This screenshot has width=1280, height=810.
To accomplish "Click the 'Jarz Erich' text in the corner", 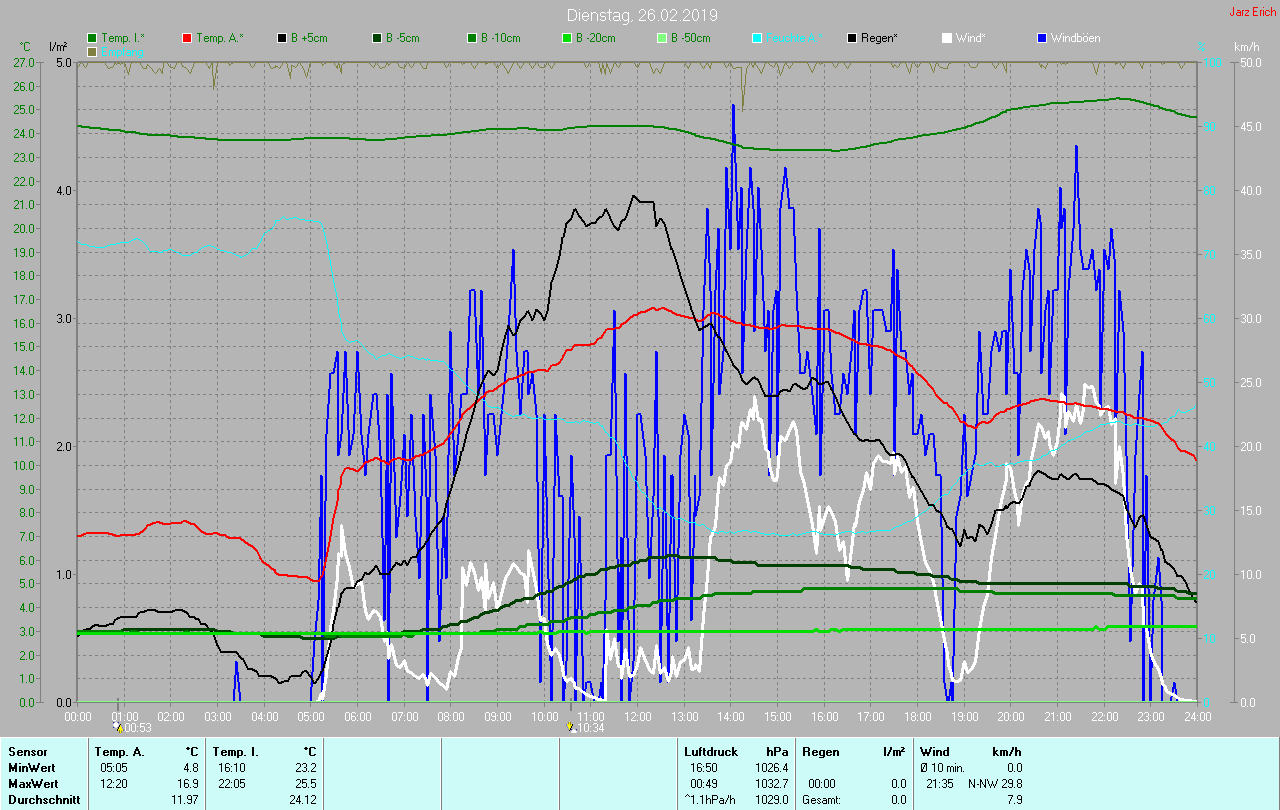I will [1252, 12].
